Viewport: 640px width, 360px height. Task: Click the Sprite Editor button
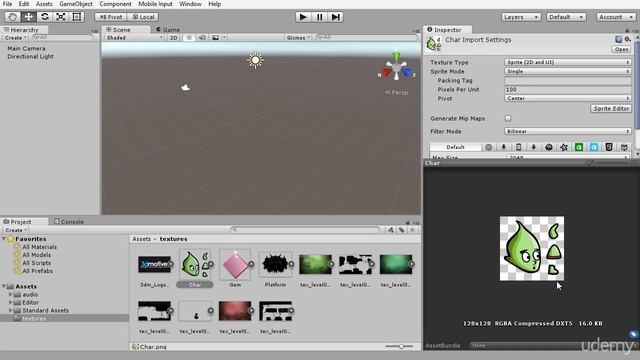pyautogui.click(x=611, y=109)
